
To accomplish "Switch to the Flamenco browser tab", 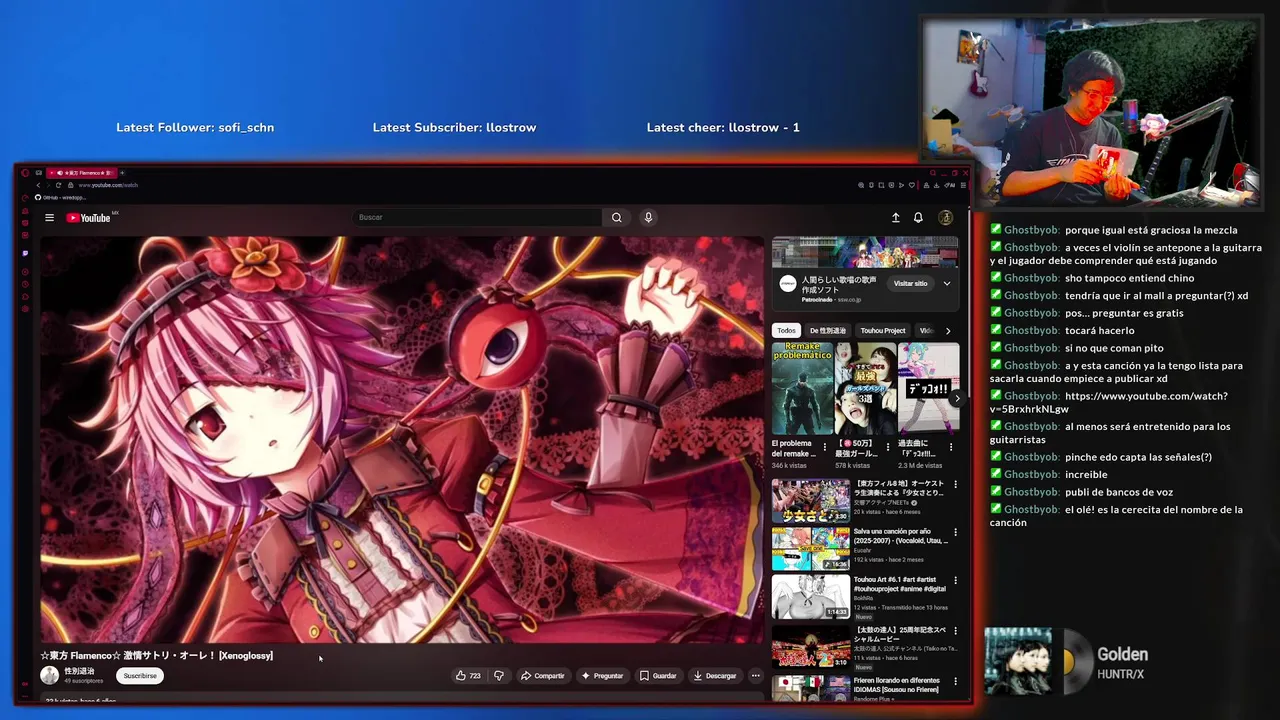I will pyautogui.click(x=81, y=173).
